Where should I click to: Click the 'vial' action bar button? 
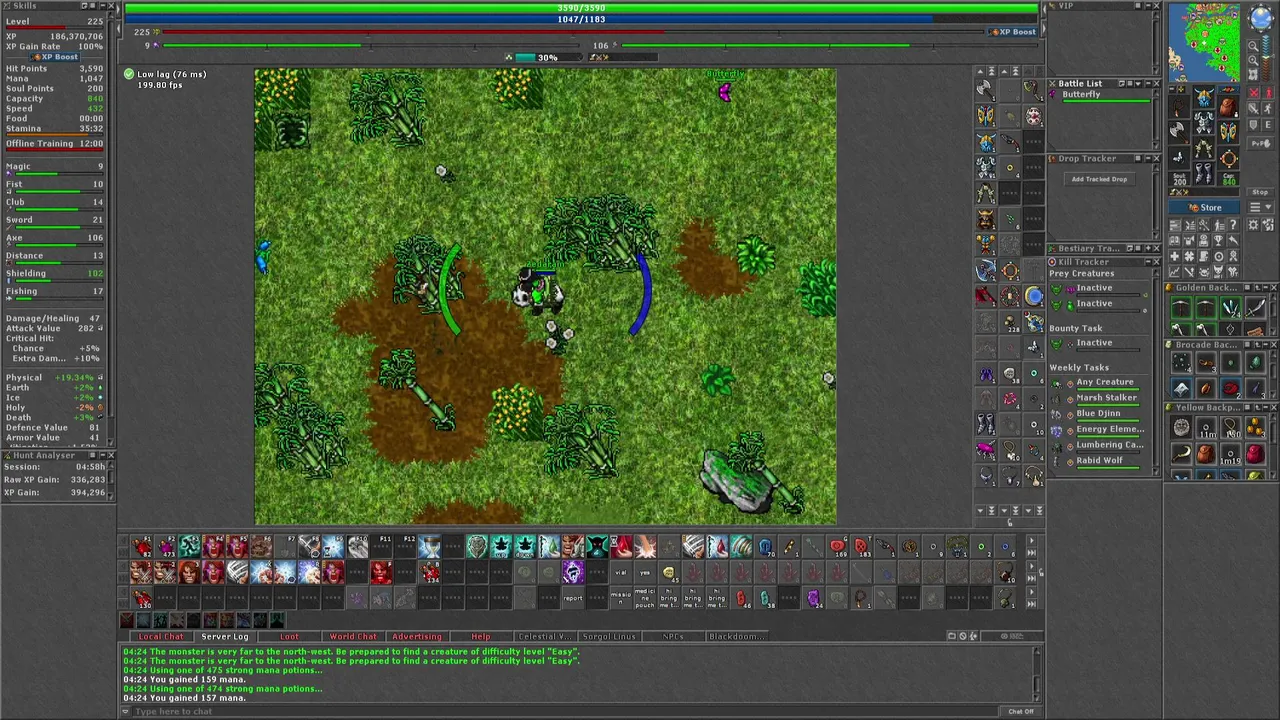[621, 572]
